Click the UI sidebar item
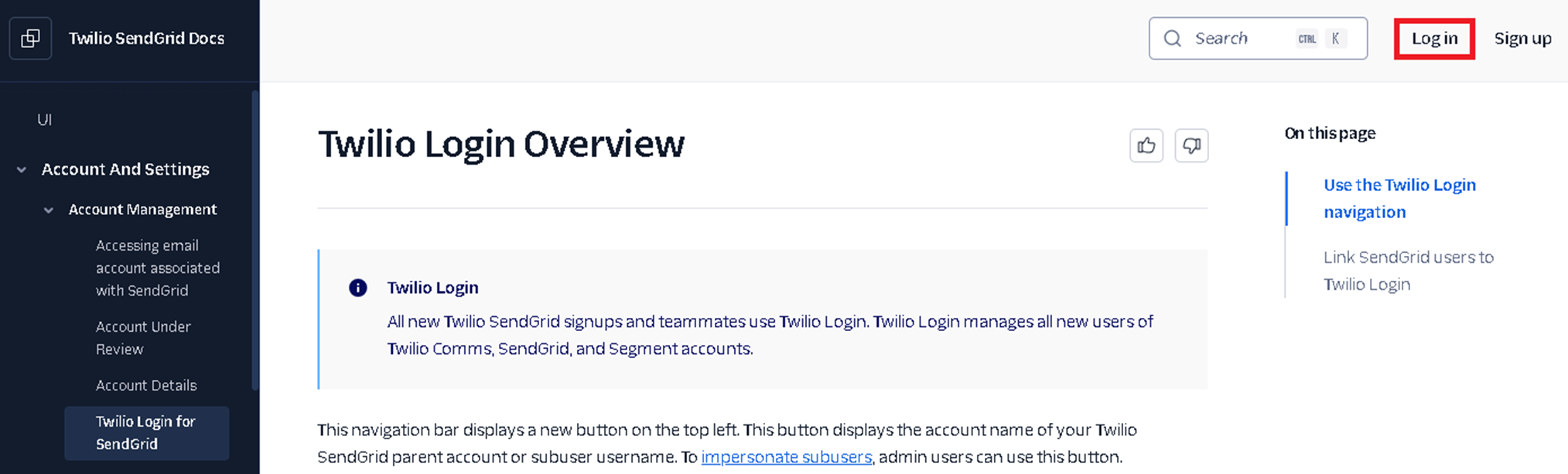The image size is (1568, 474). tap(45, 120)
